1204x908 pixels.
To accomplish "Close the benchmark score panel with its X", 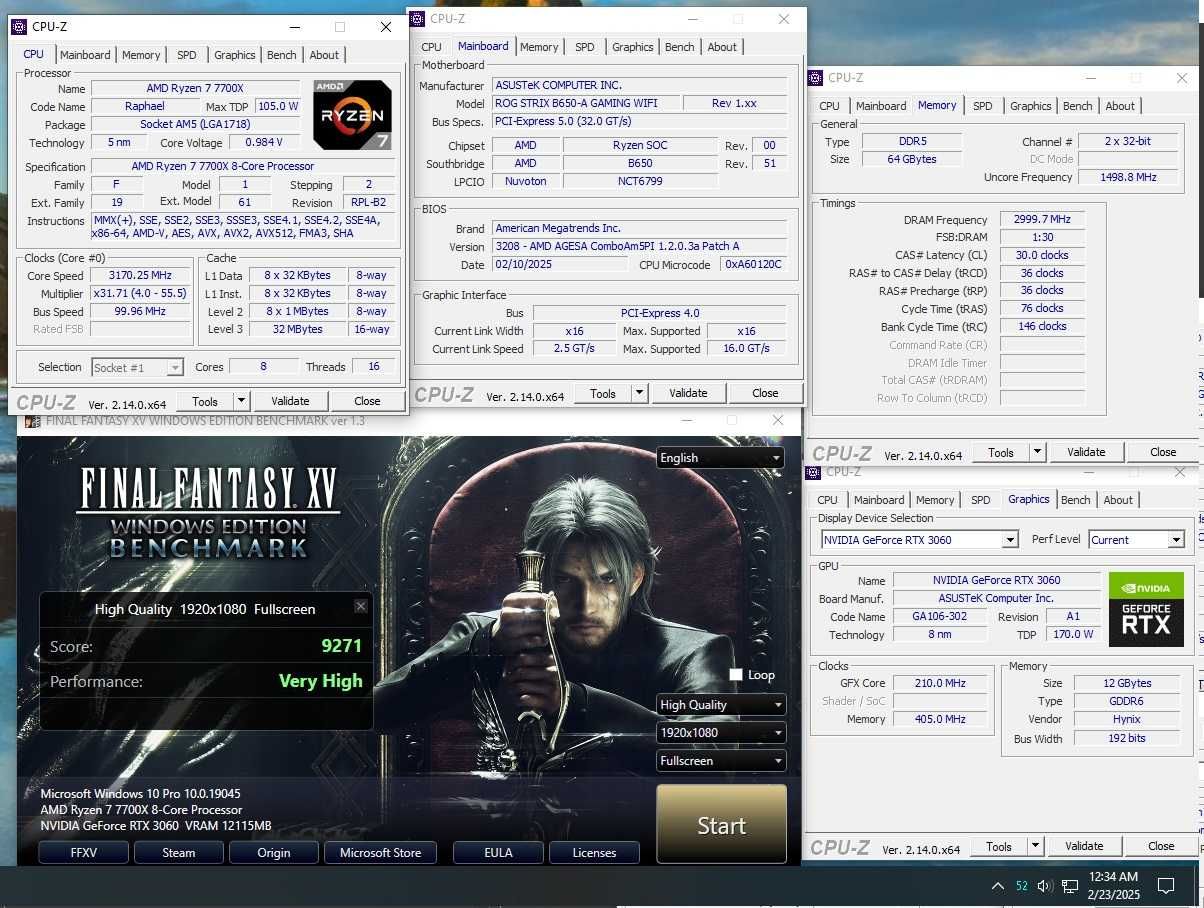I will [x=361, y=606].
